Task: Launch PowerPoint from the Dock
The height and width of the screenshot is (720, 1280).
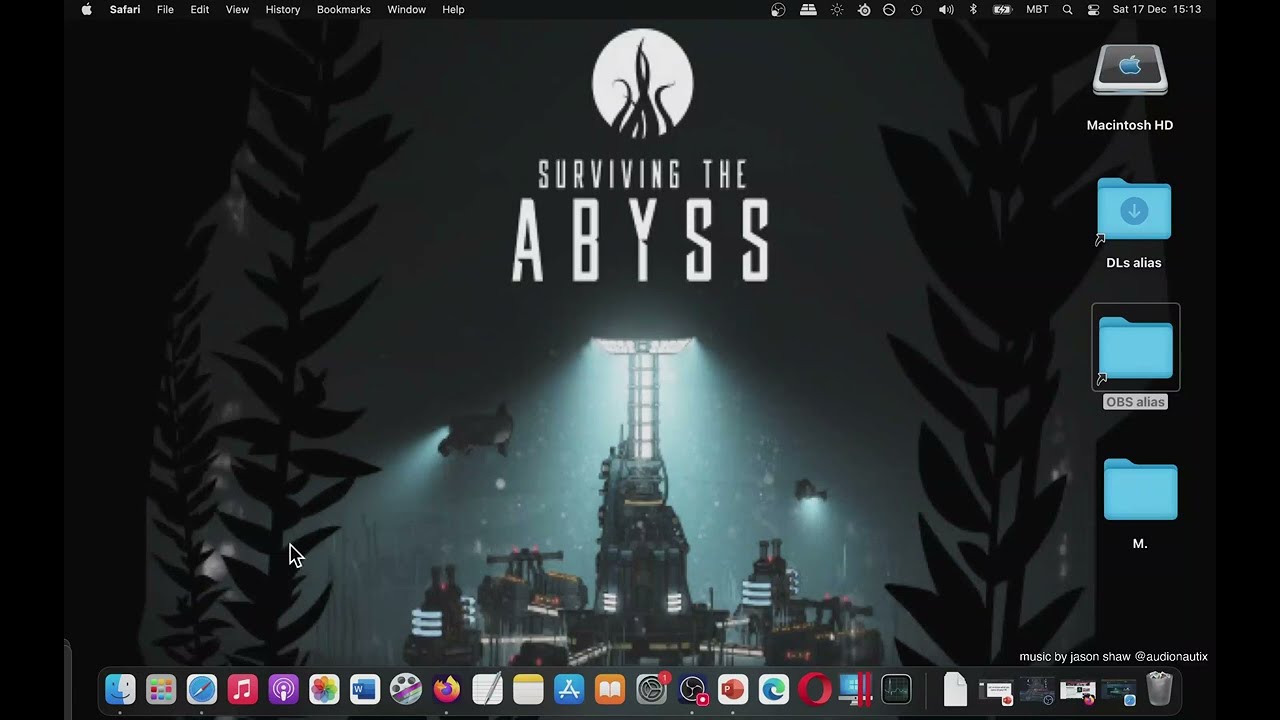Action: tap(733, 689)
